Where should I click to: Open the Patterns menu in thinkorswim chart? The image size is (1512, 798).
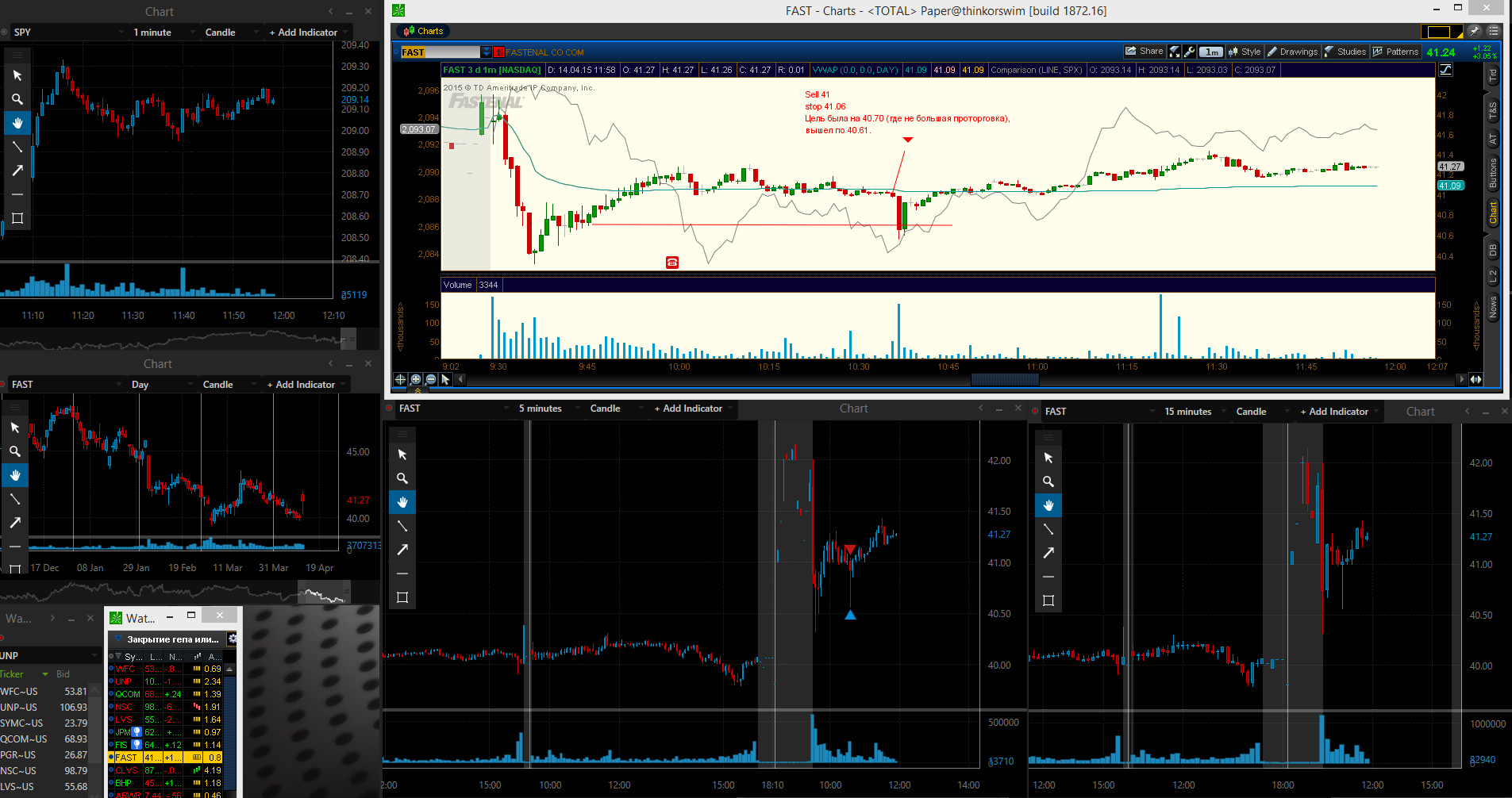pos(1395,52)
